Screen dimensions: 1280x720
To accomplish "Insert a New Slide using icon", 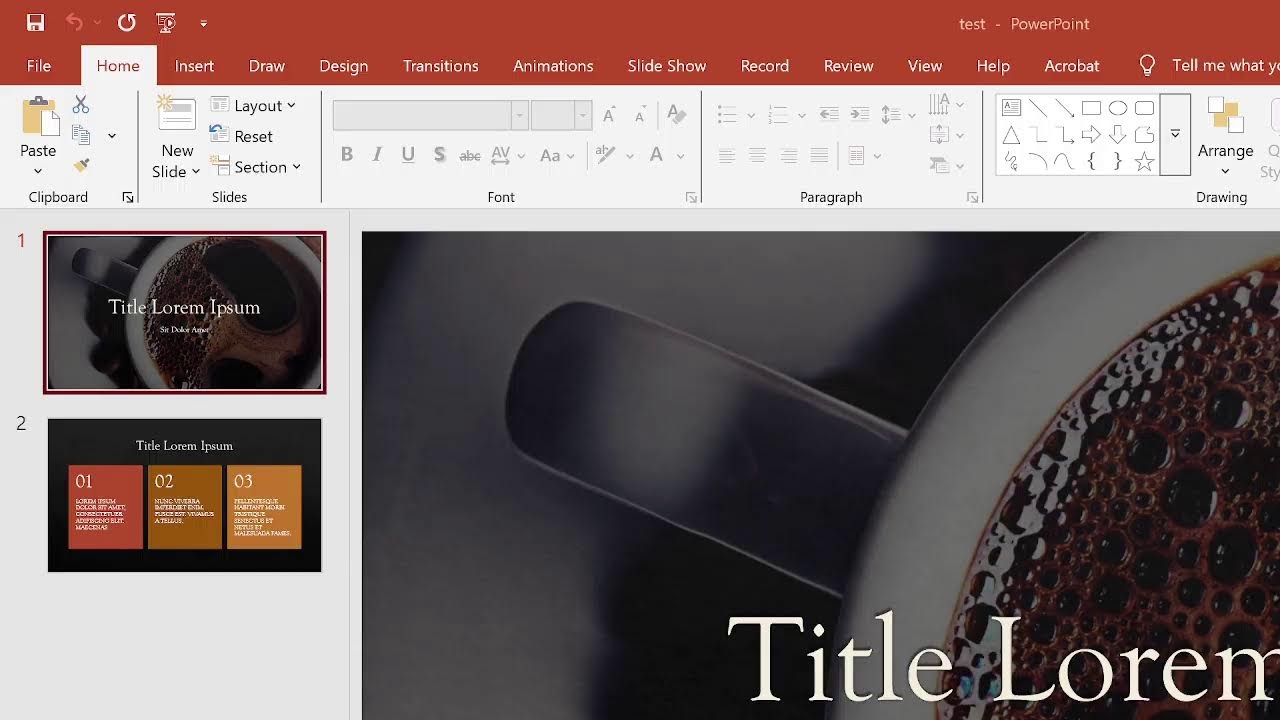I will [x=177, y=114].
